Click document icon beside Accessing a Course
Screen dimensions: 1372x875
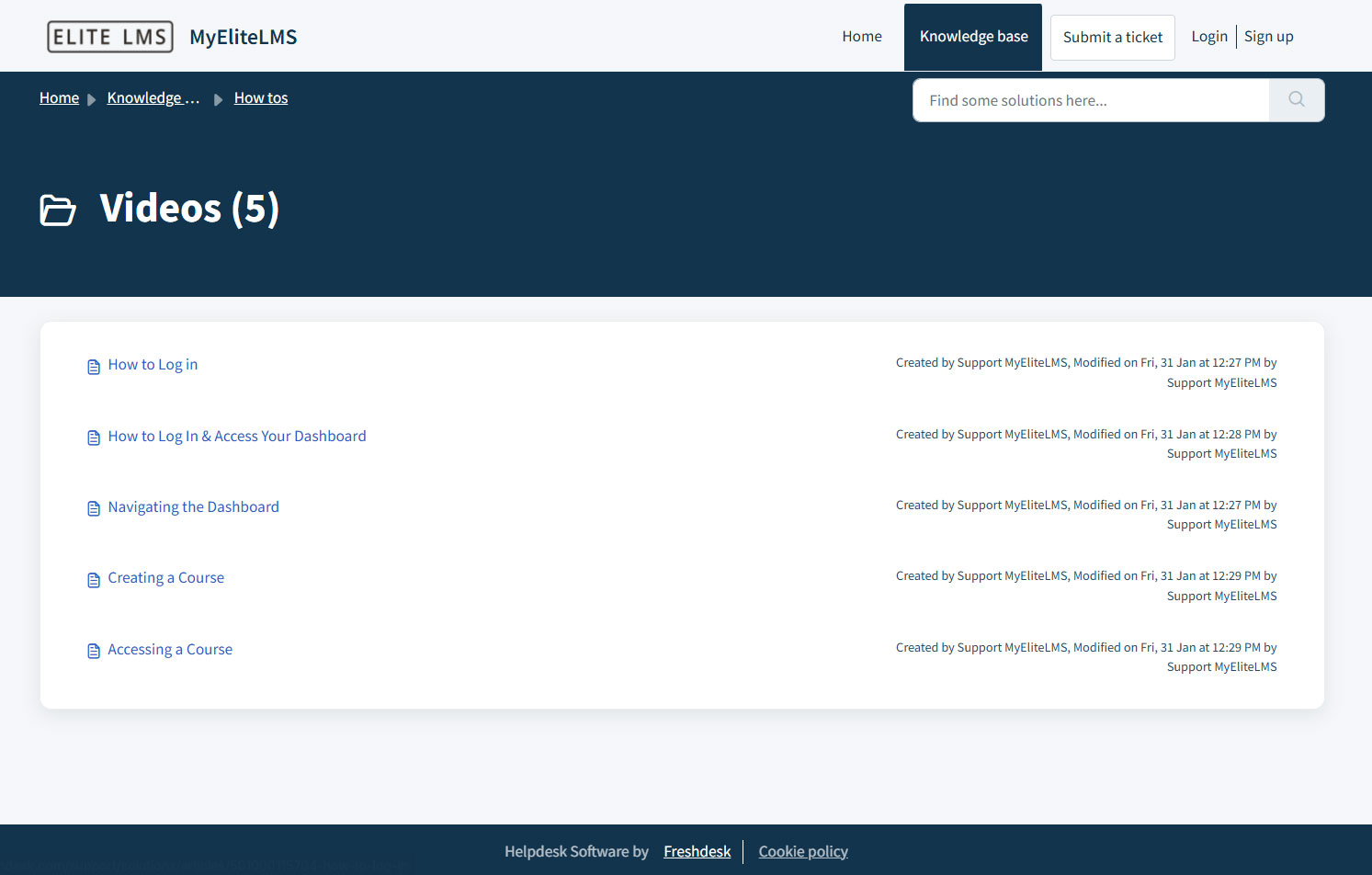coord(94,651)
